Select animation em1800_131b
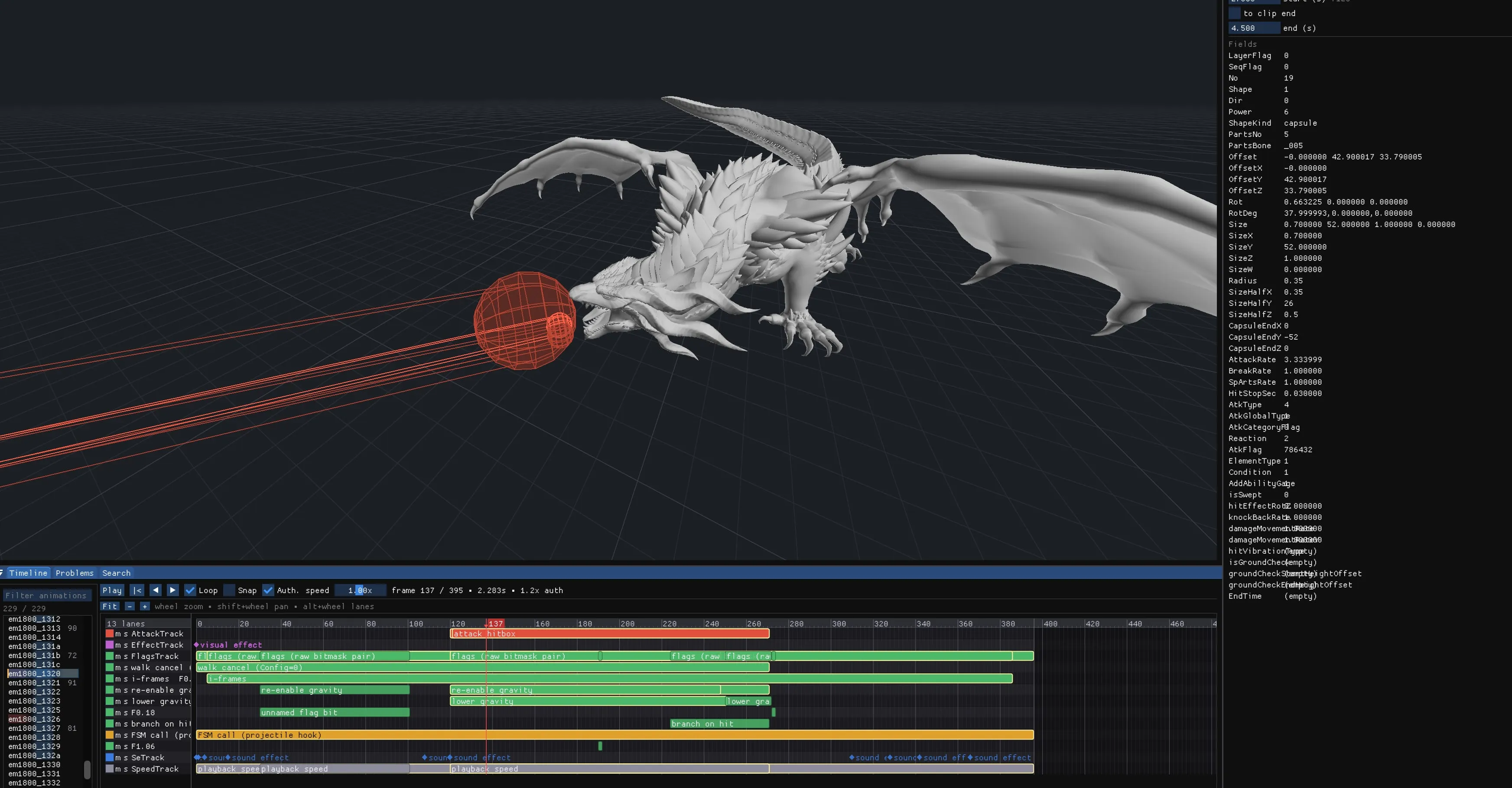This screenshot has height=788, width=1512. 34,655
